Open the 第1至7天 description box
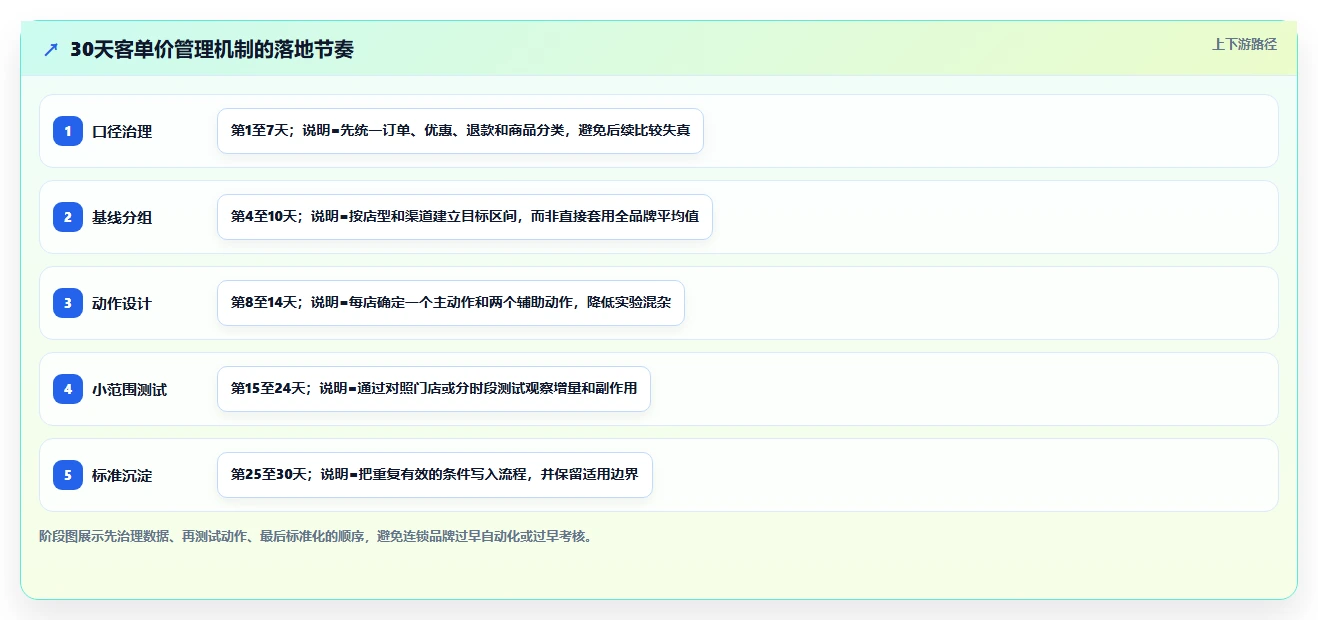 (460, 131)
